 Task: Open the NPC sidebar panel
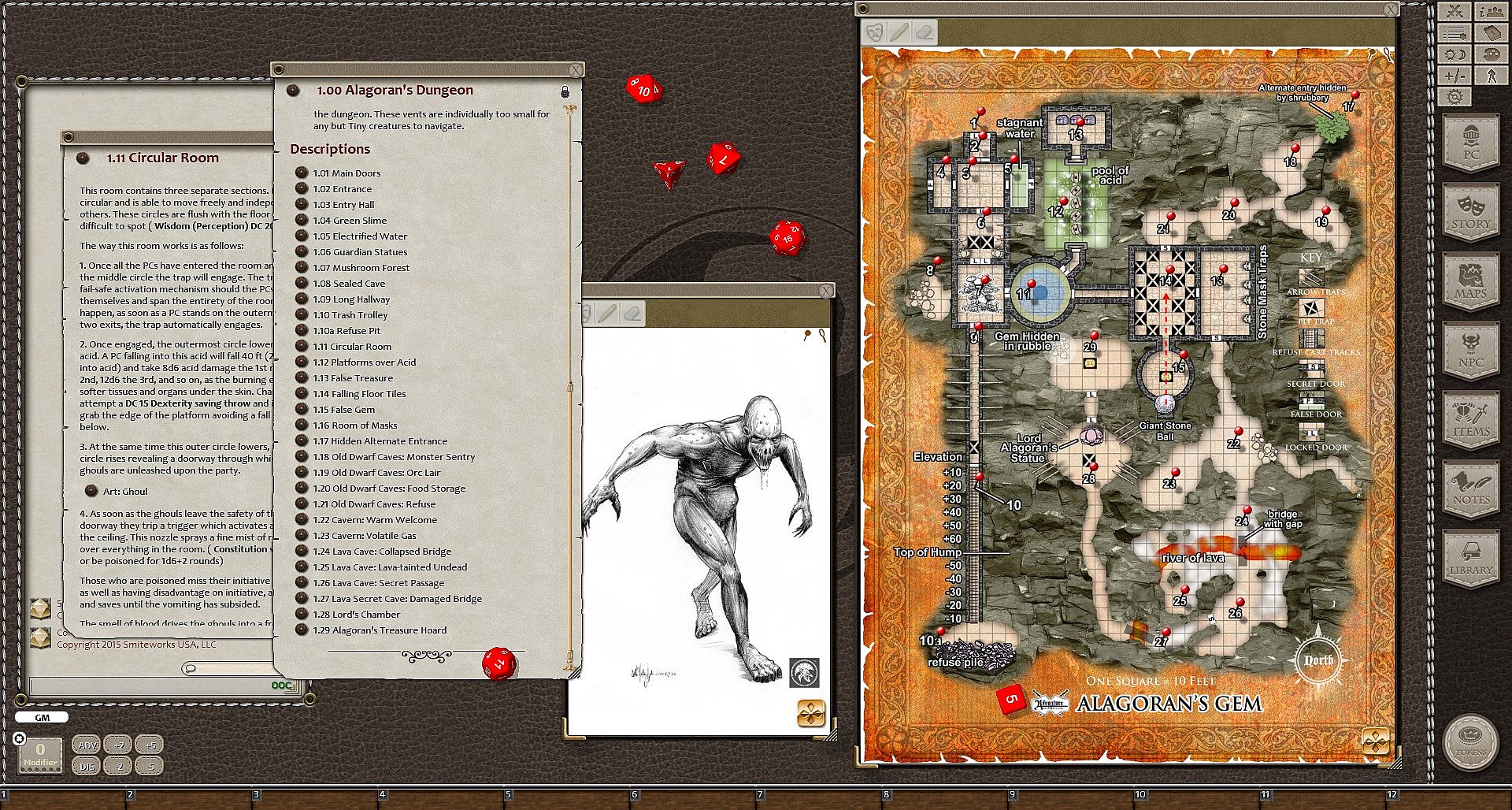point(1470,350)
